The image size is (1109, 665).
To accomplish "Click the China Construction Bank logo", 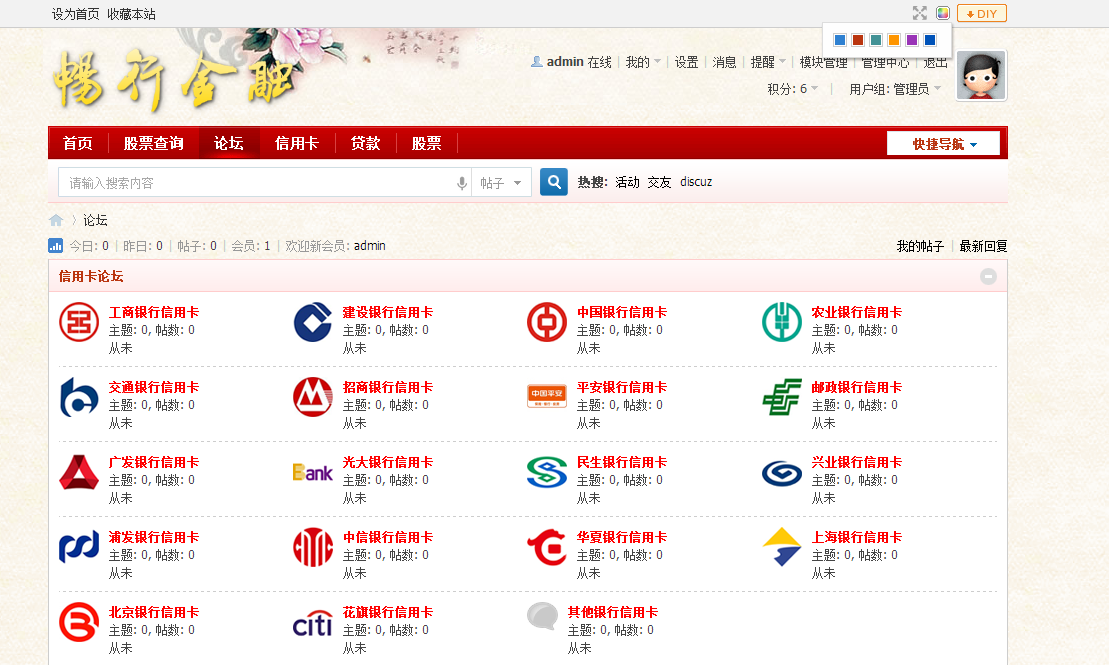I will pyautogui.click(x=313, y=322).
